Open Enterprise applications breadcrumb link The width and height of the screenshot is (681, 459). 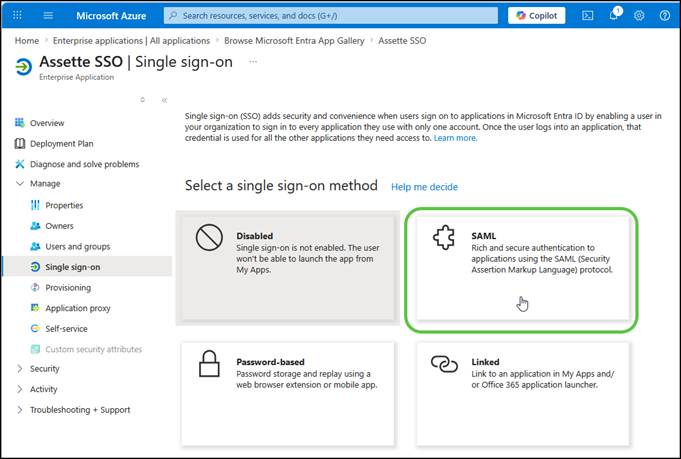coord(131,41)
